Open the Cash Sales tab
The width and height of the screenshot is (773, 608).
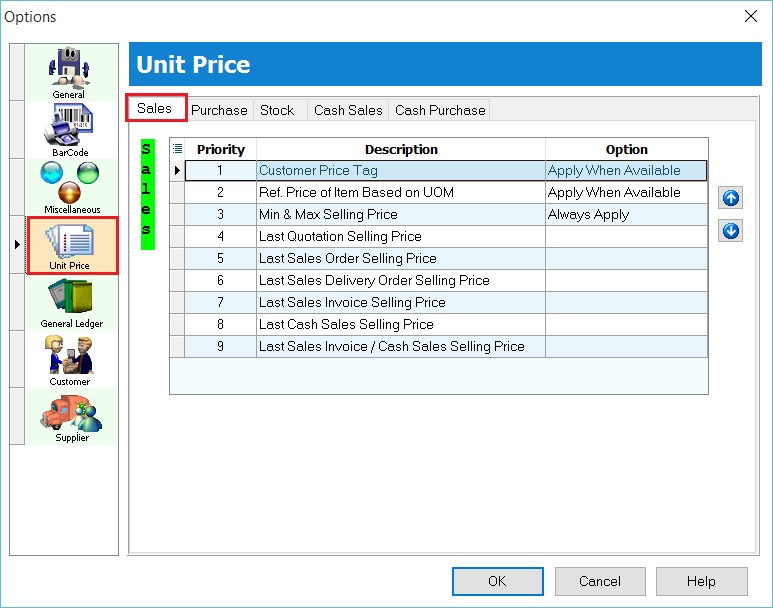point(348,110)
